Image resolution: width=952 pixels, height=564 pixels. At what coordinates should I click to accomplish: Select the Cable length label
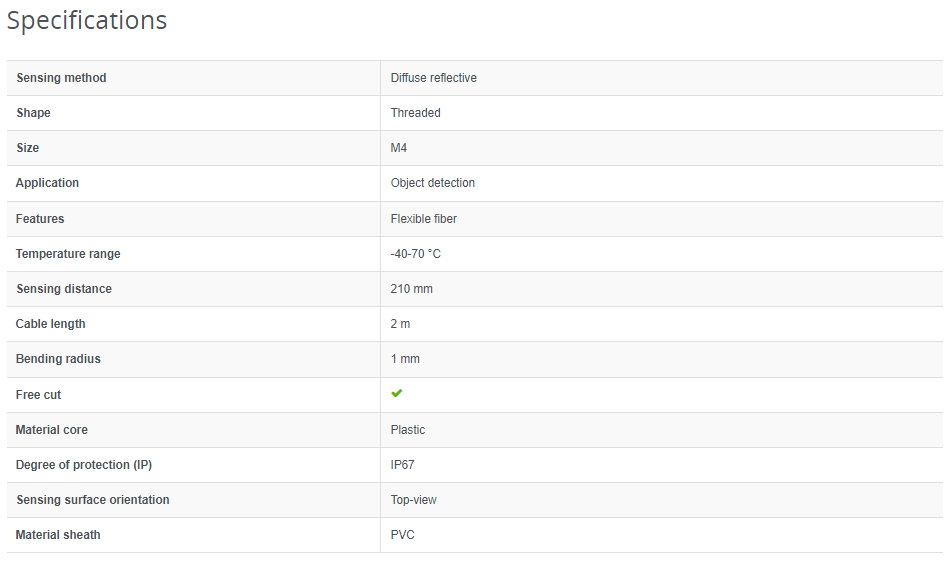tap(51, 324)
